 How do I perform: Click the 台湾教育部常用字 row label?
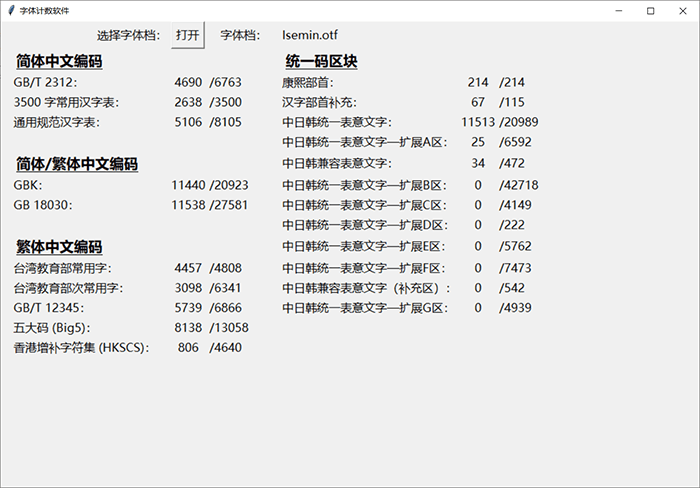coord(62,267)
